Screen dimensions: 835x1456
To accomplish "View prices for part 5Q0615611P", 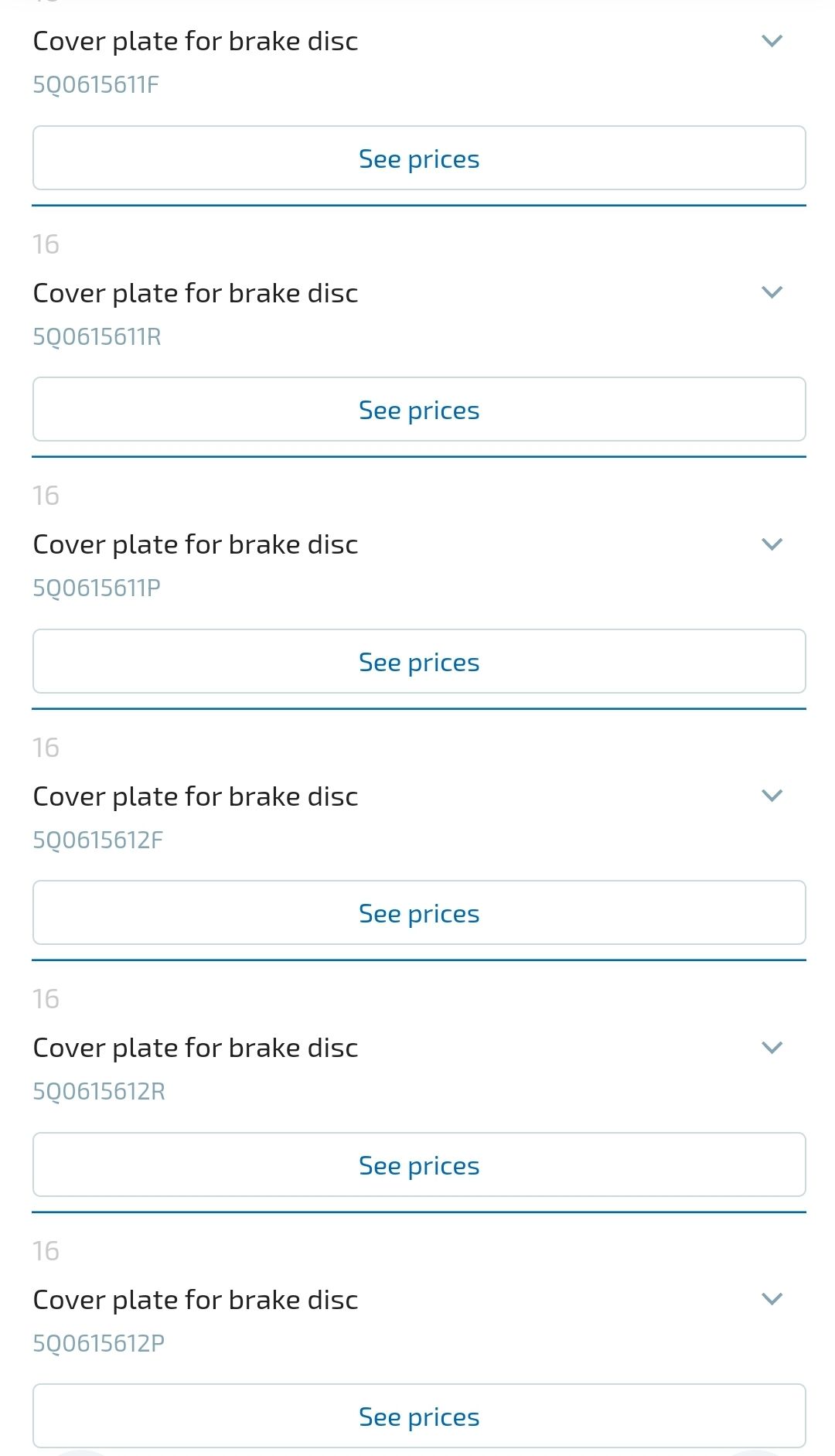I will click(x=419, y=662).
